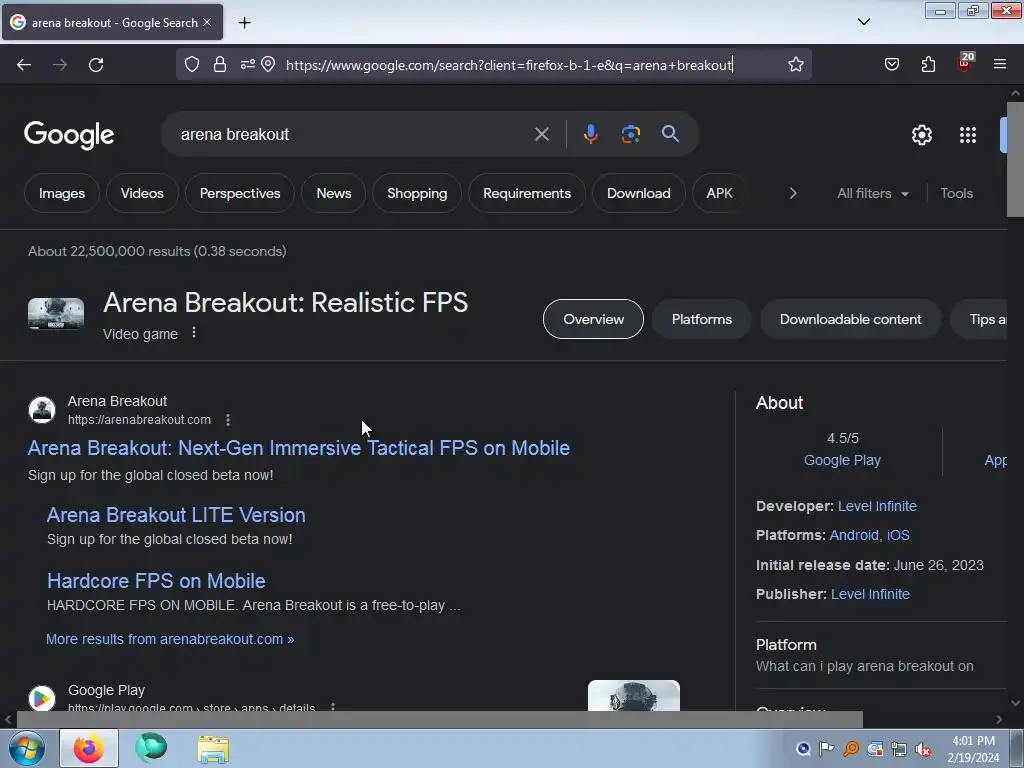Submit search with magnifying glass icon

(x=670, y=134)
